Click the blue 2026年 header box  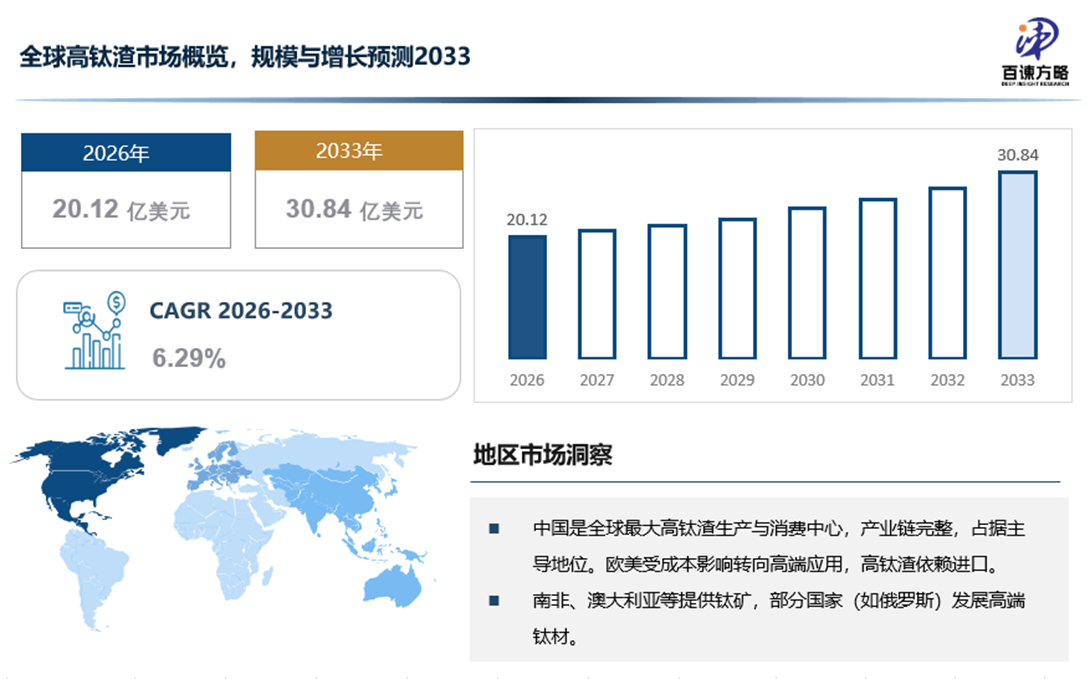pos(126,153)
